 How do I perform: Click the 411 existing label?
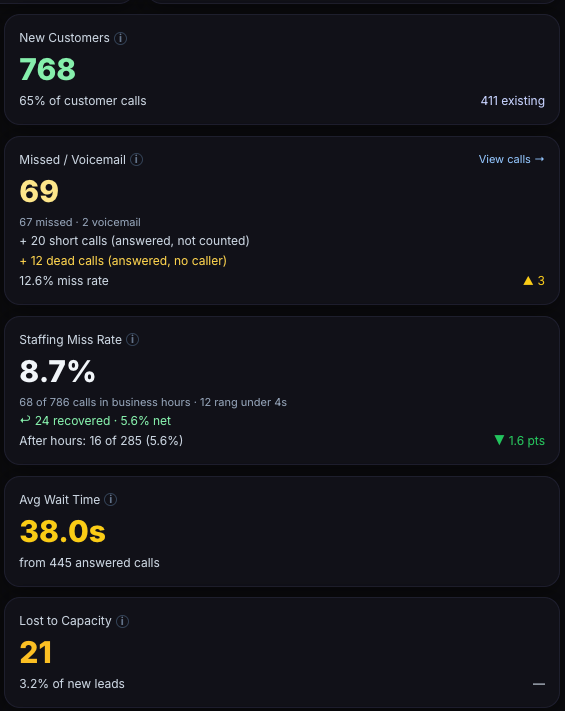[x=512, y=101]
